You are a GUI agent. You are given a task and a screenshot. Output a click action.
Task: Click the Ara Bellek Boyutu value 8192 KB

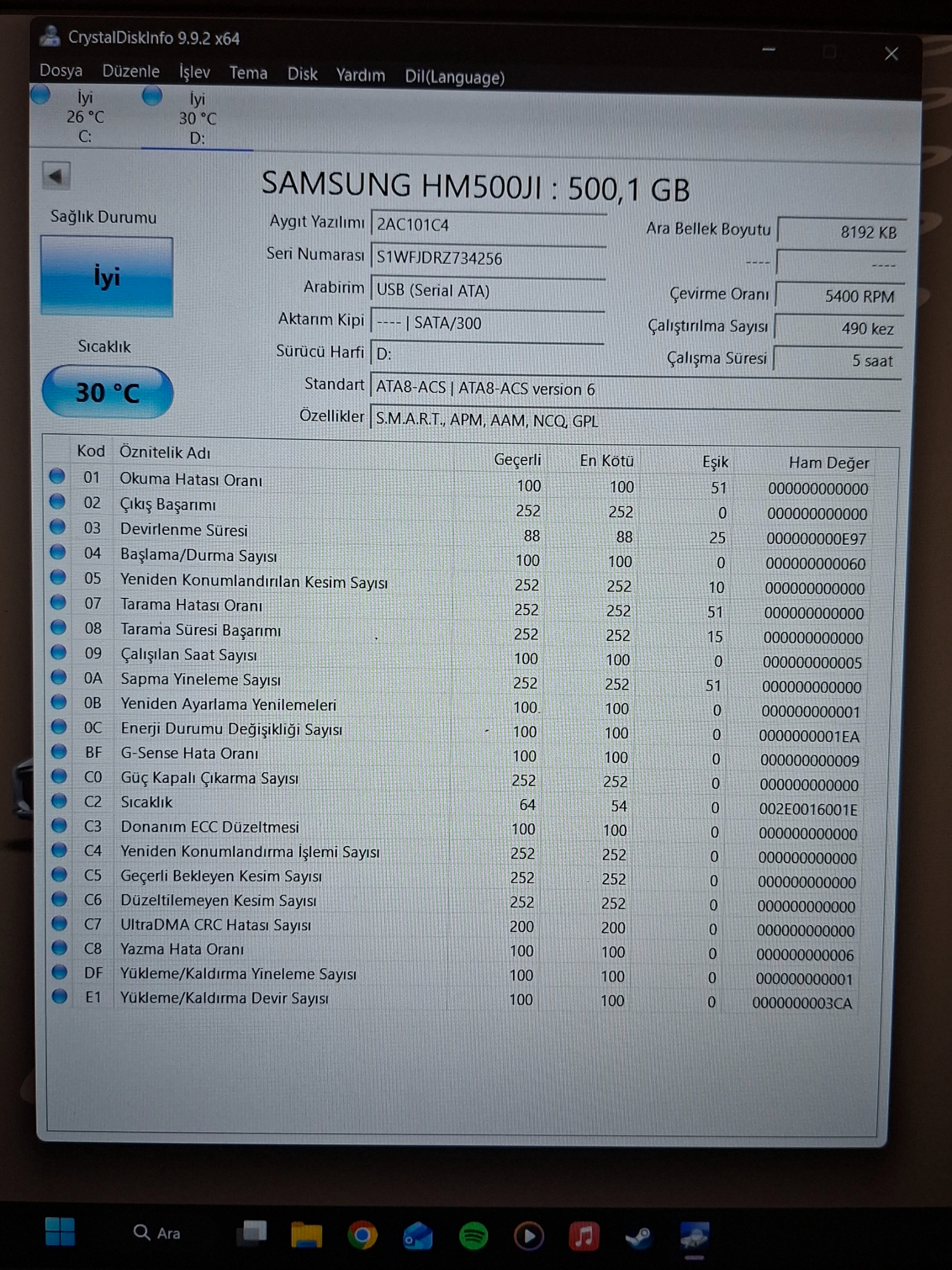pyautogui.click(x=841, y=231)
